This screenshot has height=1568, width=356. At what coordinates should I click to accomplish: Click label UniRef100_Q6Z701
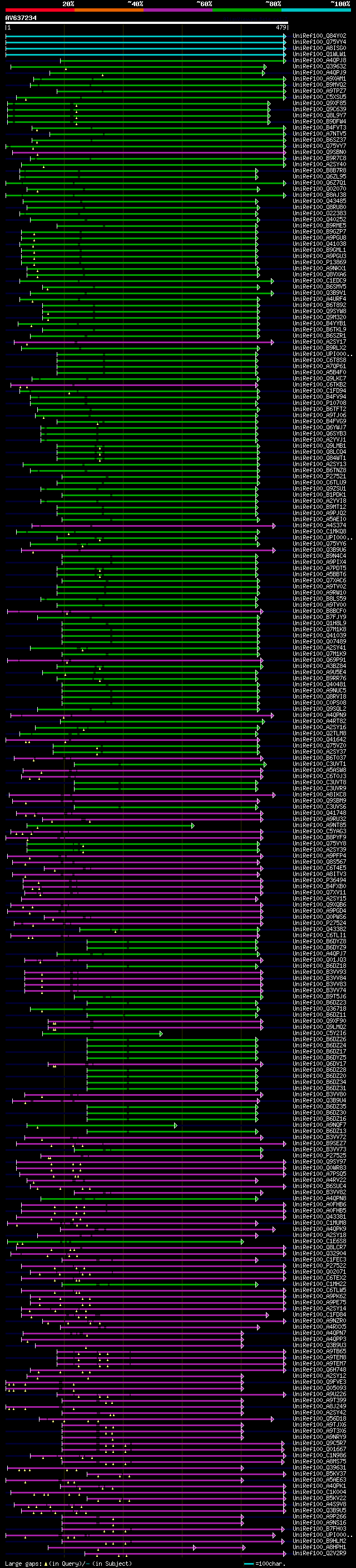319,182
